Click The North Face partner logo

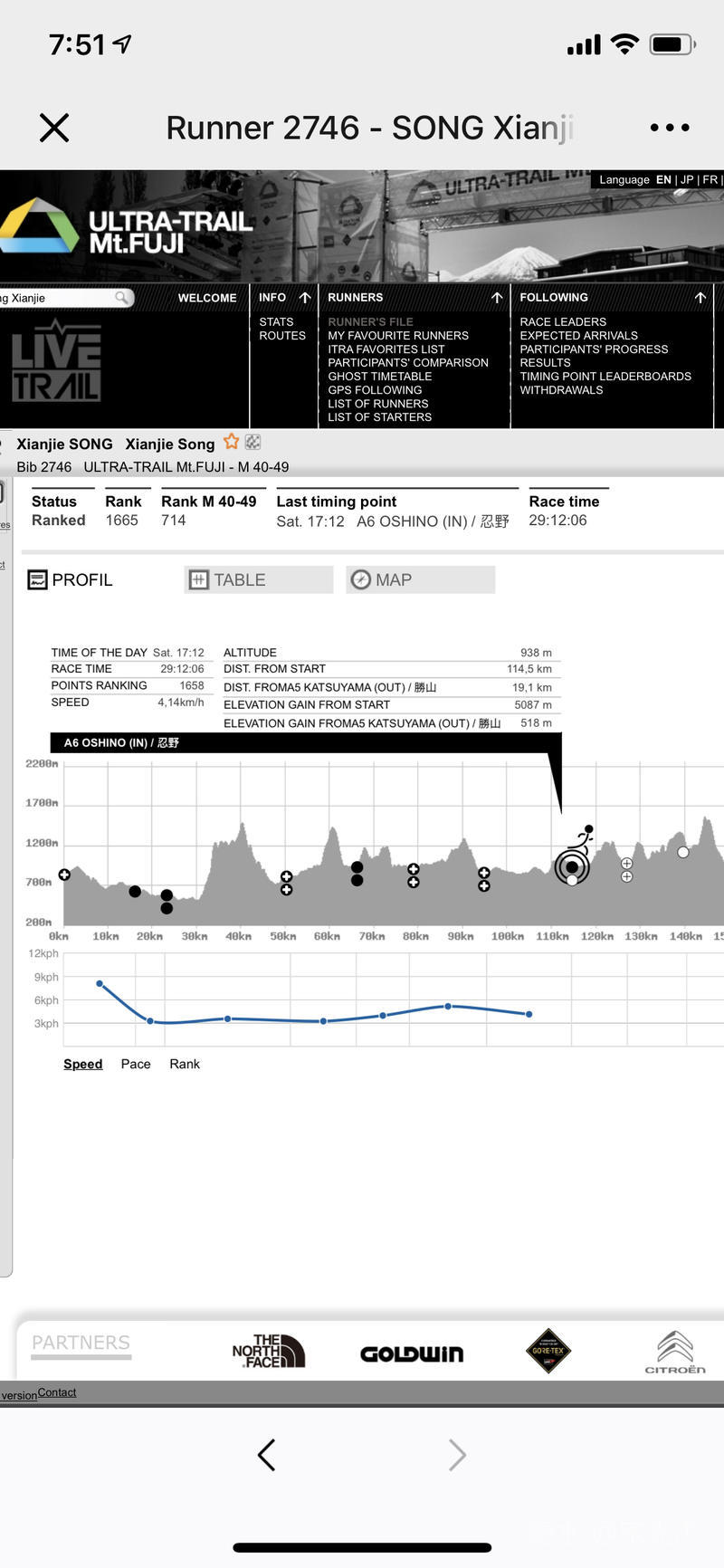pos(268,1352)
